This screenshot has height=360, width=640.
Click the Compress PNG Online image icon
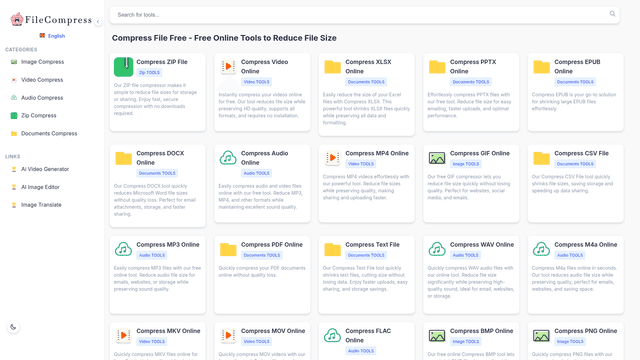tap(542, 336)
